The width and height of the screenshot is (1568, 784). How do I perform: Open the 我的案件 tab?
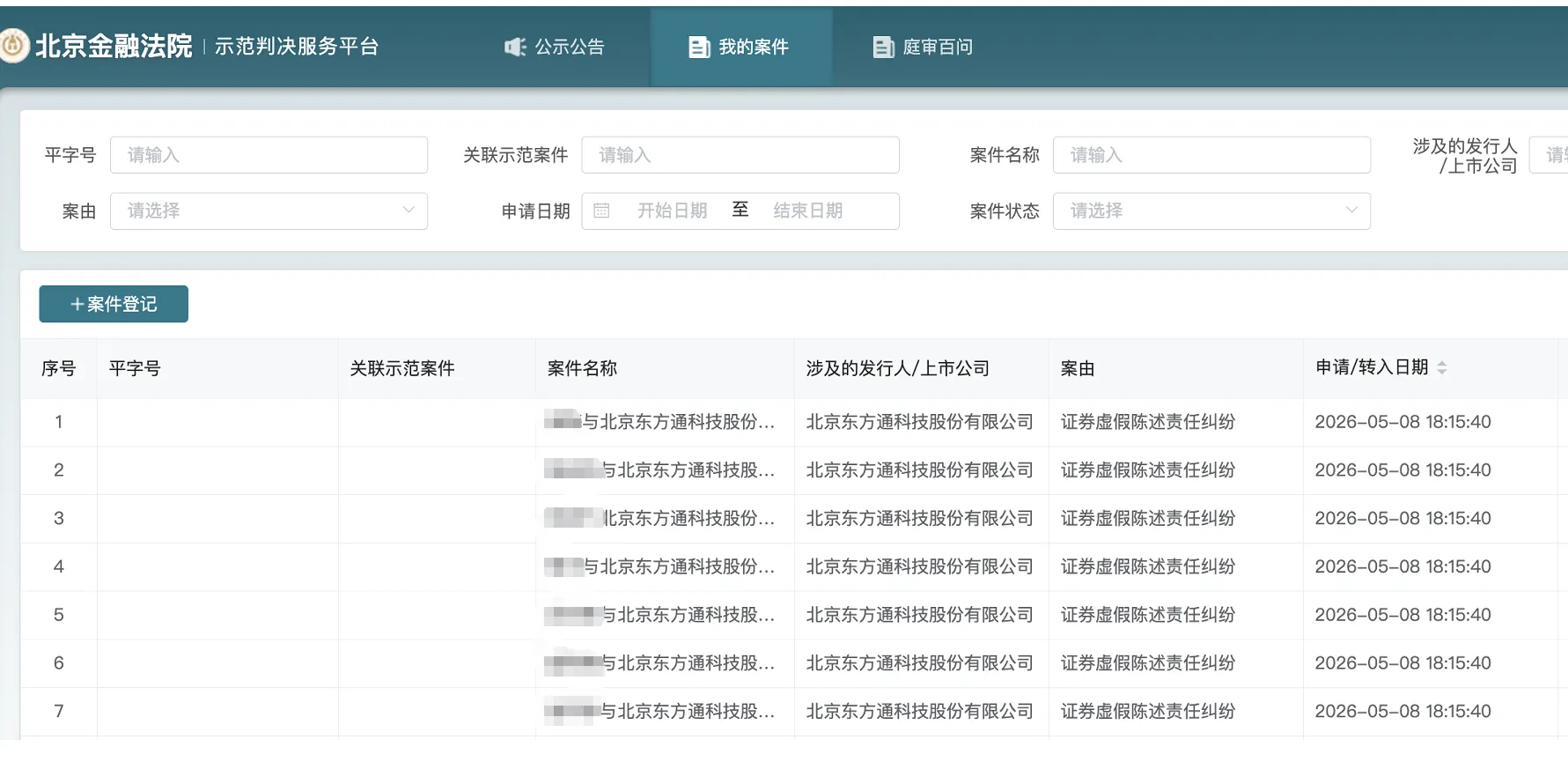click(741, 47)
